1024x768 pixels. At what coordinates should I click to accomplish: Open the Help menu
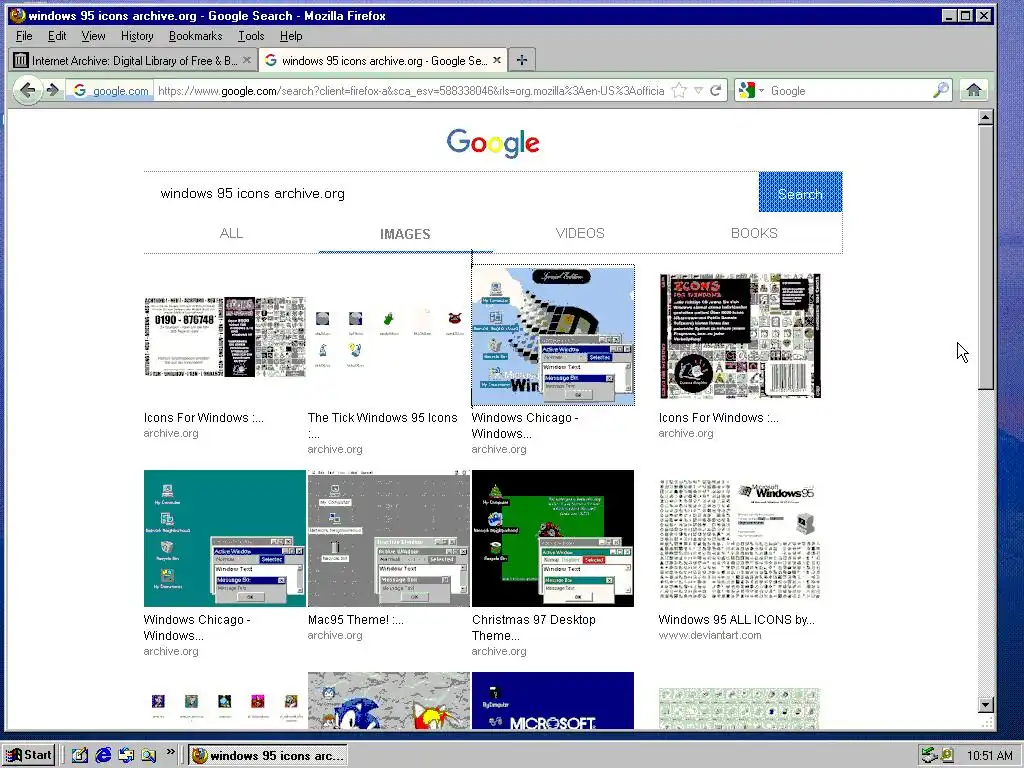pyautogui.click(x=291, y=36)
